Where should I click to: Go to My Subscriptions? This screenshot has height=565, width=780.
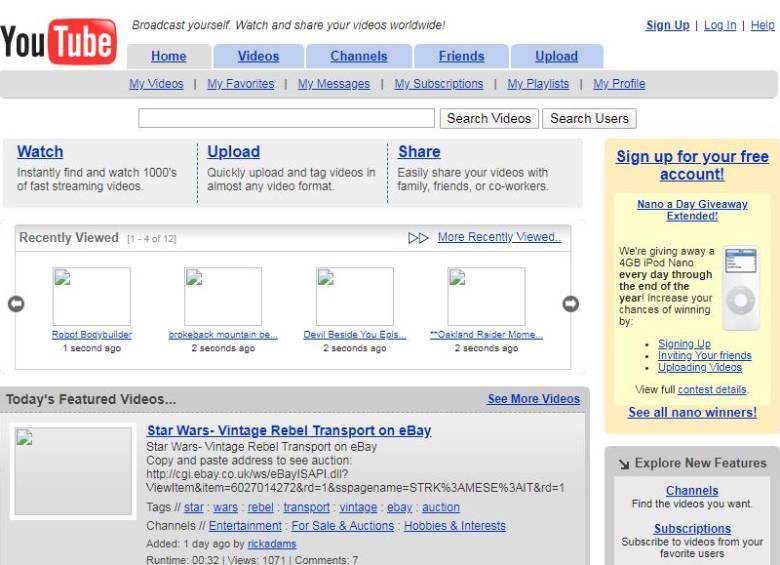click(x=439, y=84)
